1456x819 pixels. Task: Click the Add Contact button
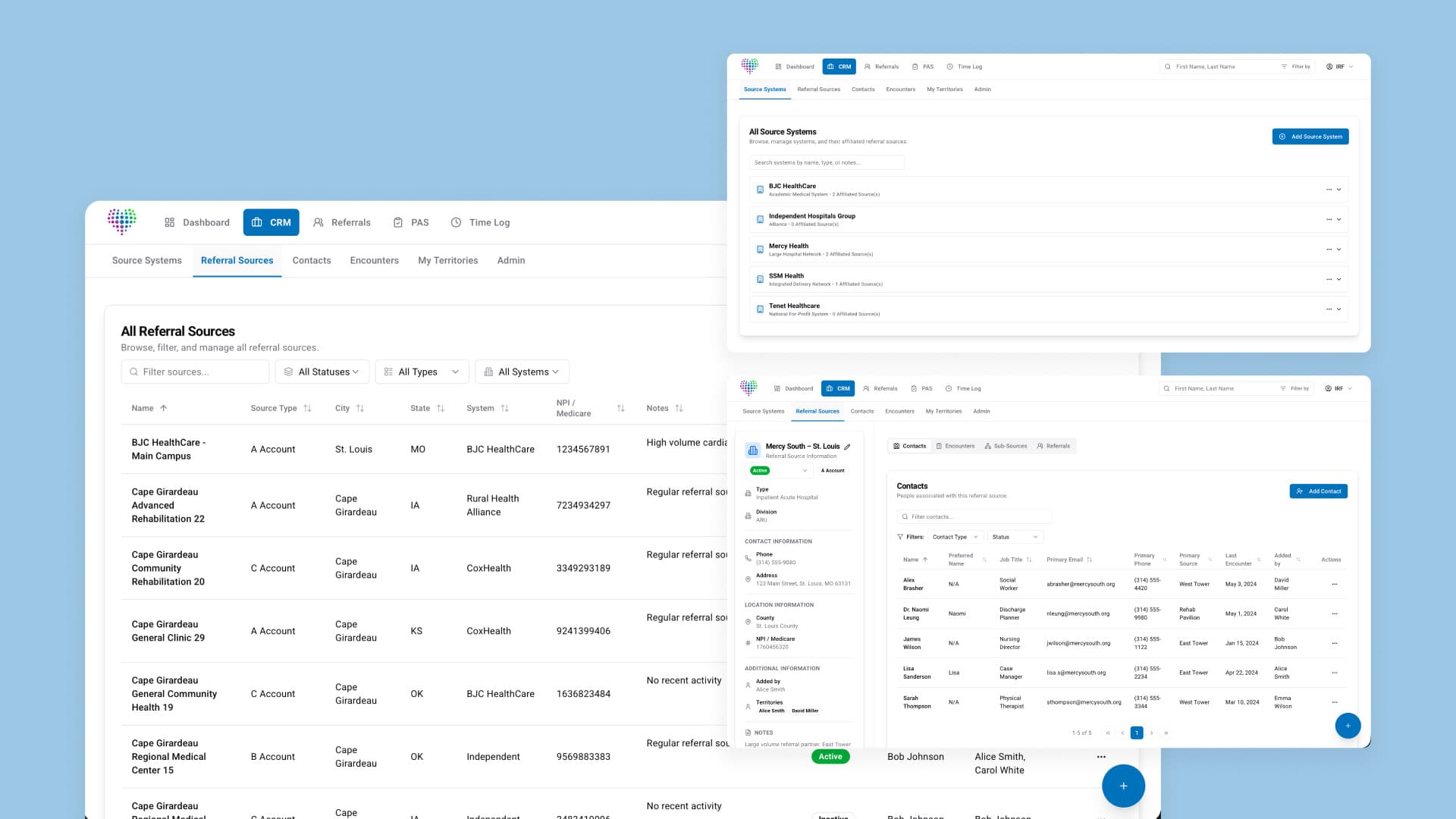click(1319, 491)
